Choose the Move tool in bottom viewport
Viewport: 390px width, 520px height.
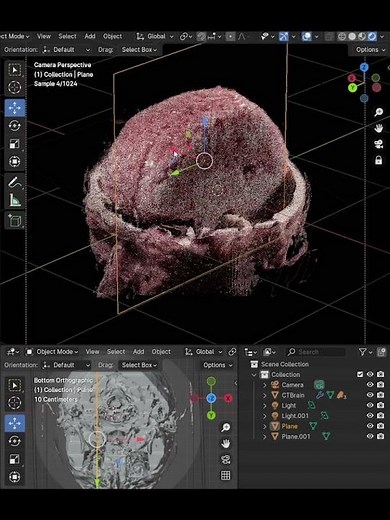pos(14,423)
